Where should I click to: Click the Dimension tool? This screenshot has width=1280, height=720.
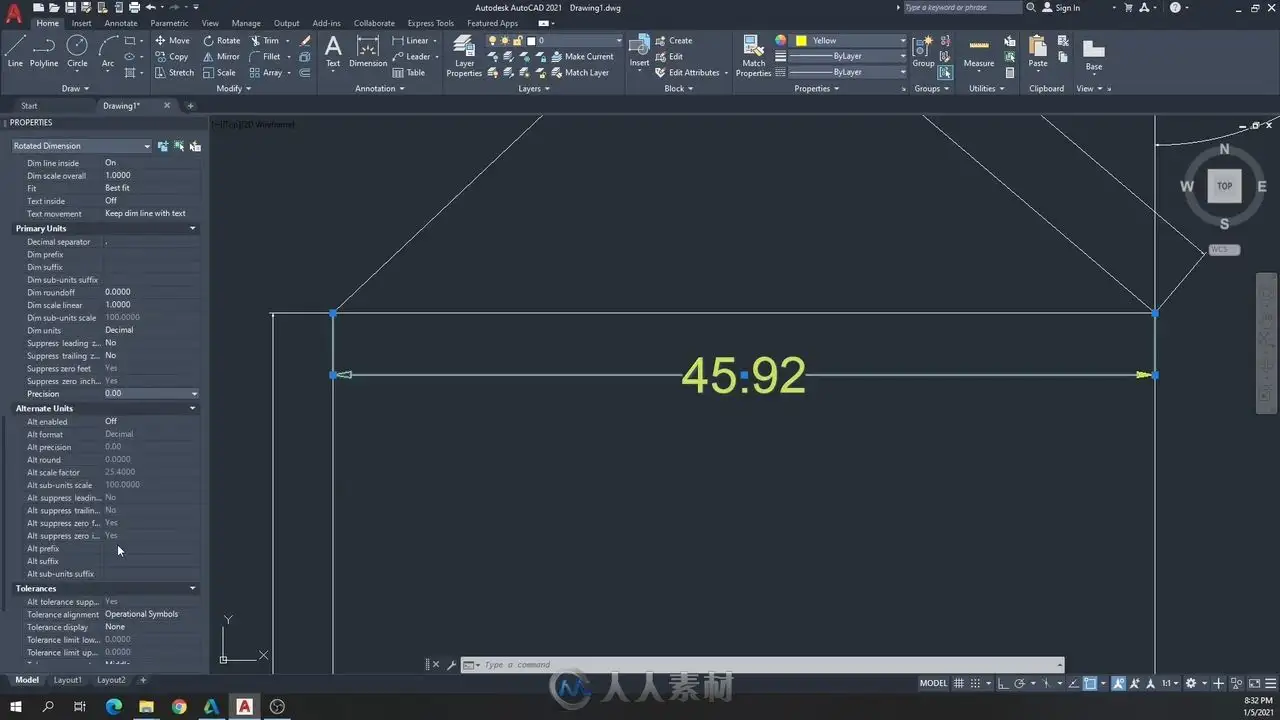(x=368, y=52)
